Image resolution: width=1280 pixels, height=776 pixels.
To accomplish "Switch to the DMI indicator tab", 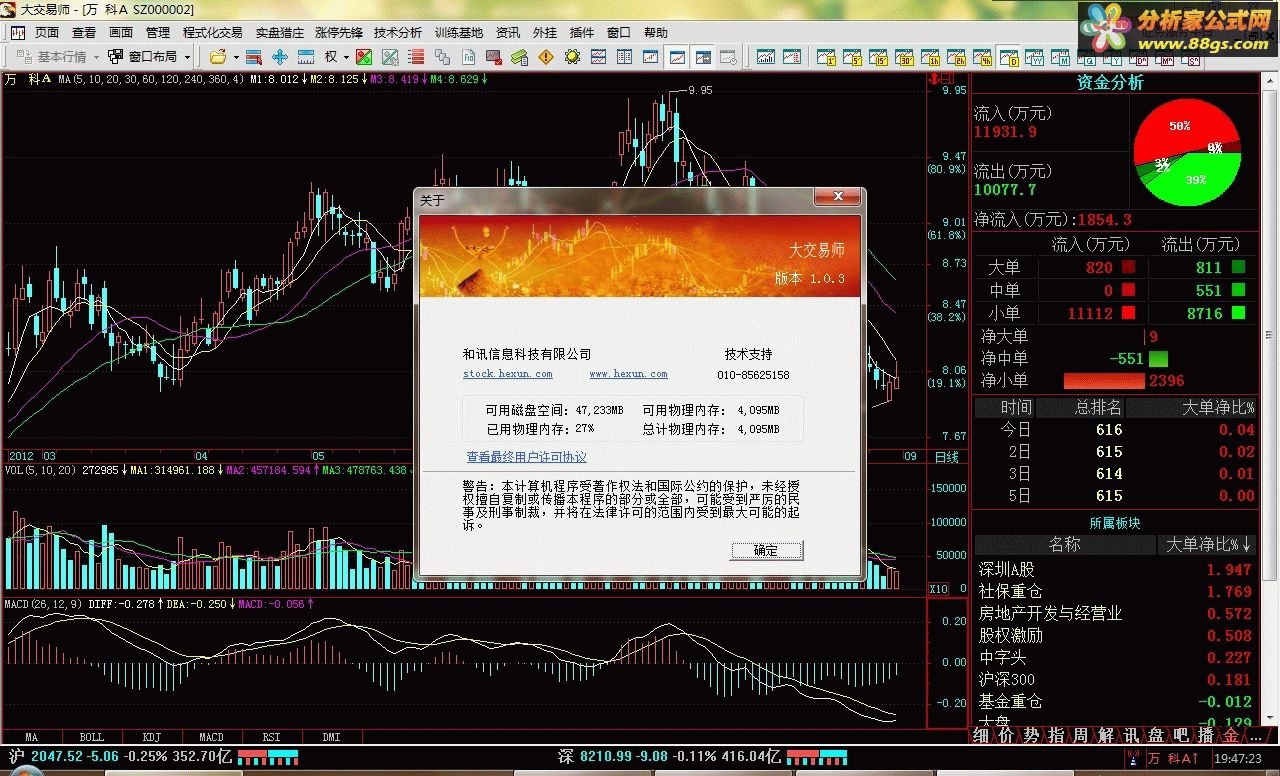I will (x=331, y=737).
